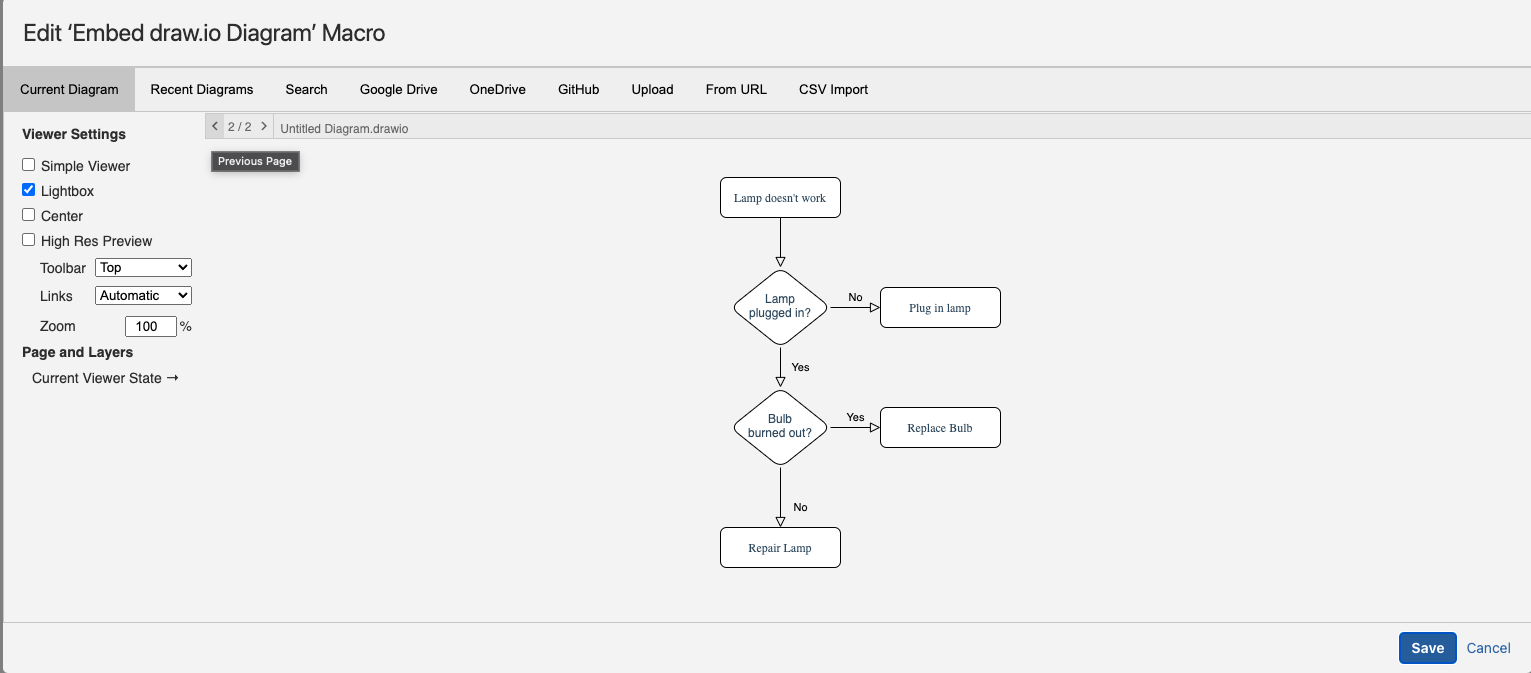Disable the Lightbox setting
Screen dimensions: 1531x673
[x=28, y=190]
